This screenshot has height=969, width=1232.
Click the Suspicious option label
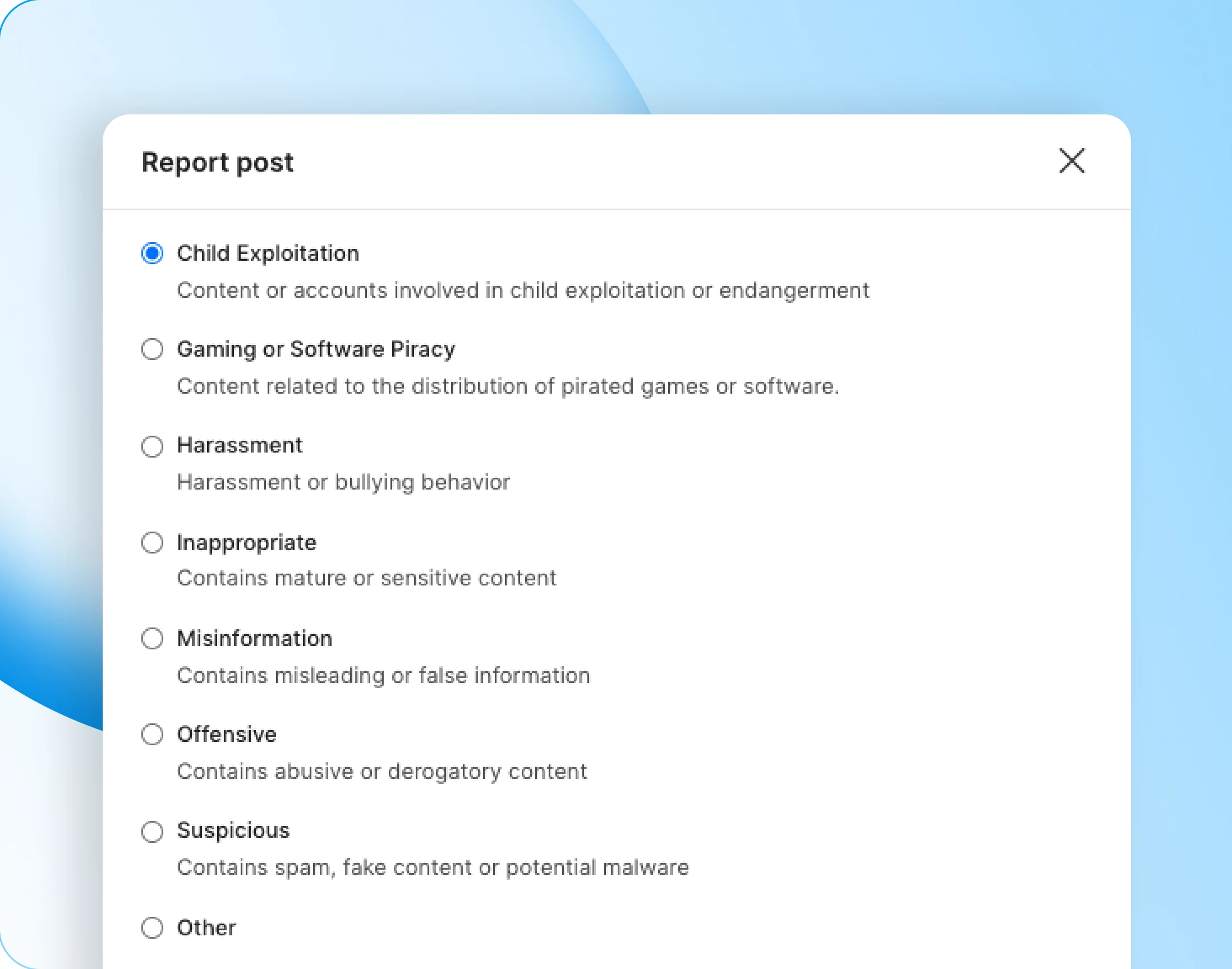(233, 831)
